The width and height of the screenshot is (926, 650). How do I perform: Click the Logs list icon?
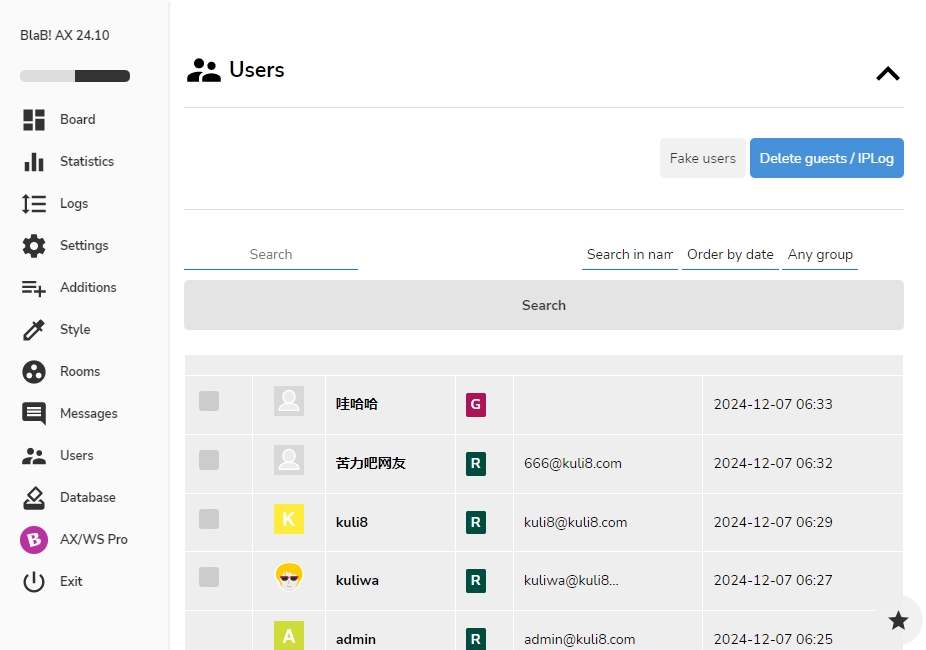[x=34, y=204]
